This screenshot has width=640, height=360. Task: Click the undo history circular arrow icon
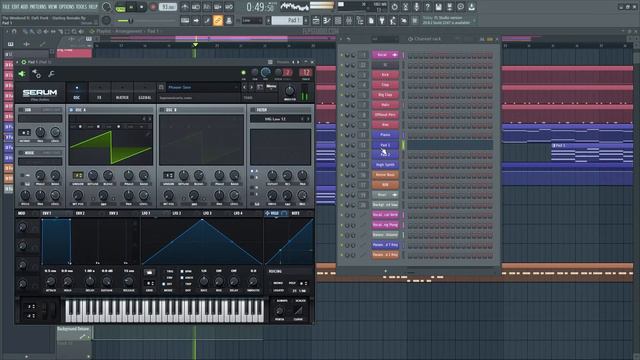pyautogui.click(x=394, y=7)
